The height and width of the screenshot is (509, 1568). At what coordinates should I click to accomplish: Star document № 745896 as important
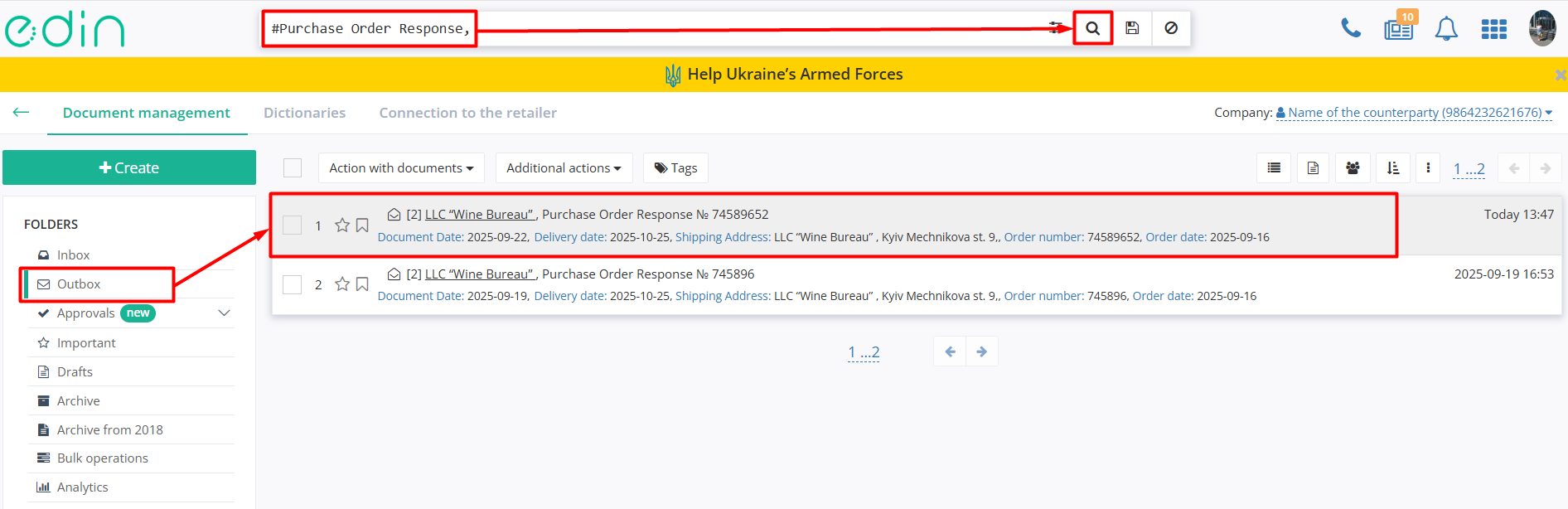click(x=342, y=284)
